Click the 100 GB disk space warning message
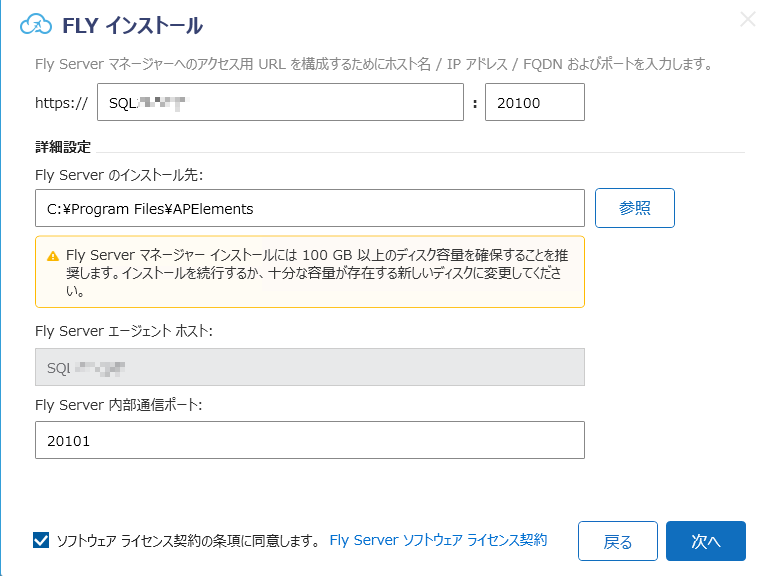The image size is (774, 576). click(x=317, y=272)
